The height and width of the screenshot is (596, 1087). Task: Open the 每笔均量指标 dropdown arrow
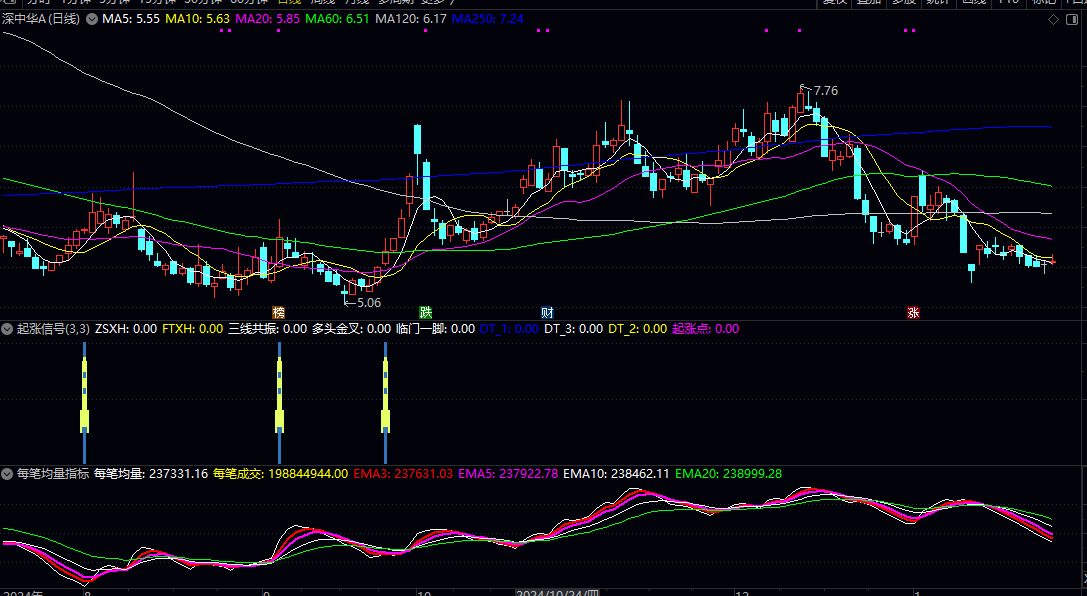click(x=7, y=473)
